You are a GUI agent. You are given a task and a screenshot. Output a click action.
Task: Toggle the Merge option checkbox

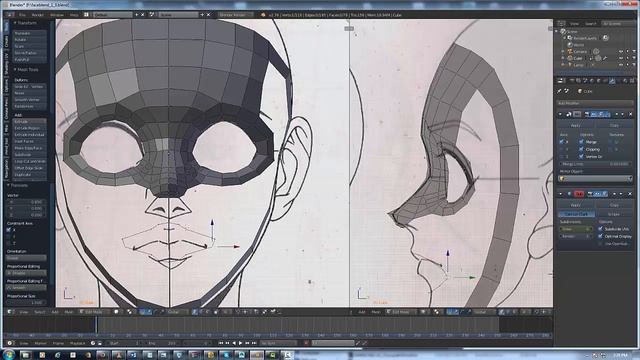[581, 142]
